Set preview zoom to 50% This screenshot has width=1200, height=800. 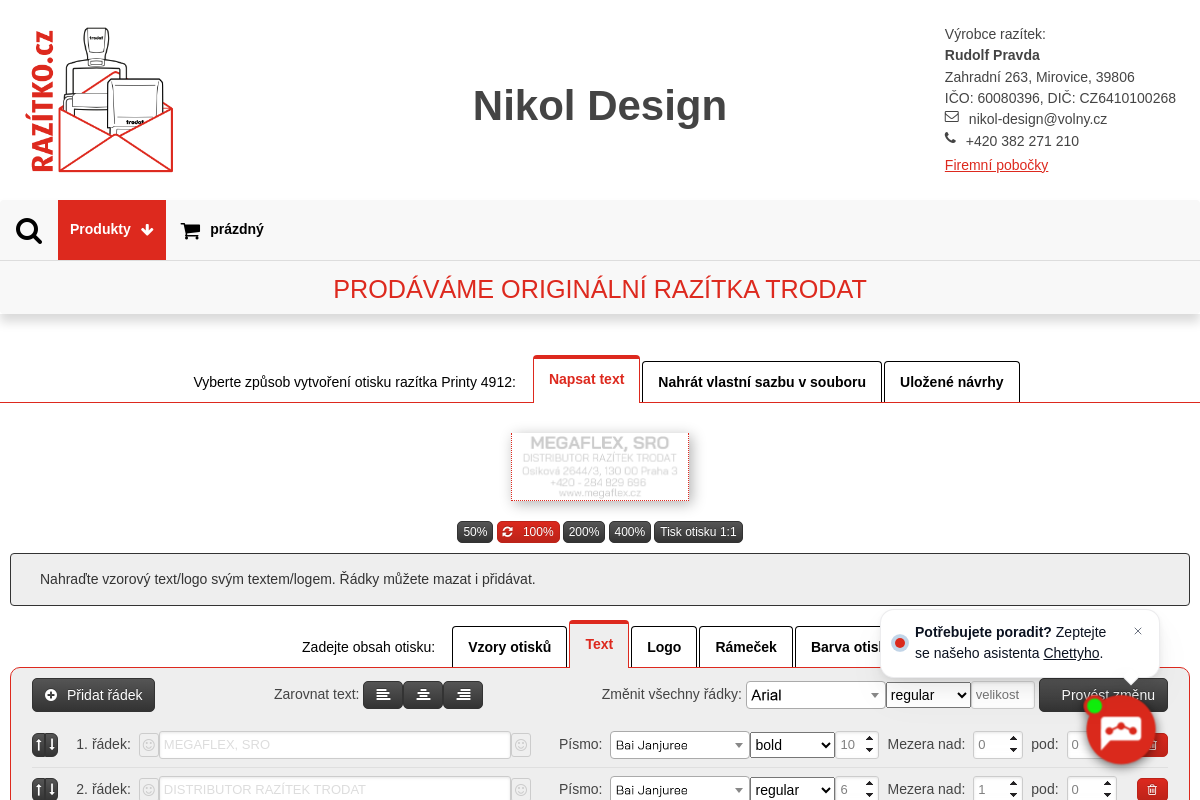click(475, 532)
